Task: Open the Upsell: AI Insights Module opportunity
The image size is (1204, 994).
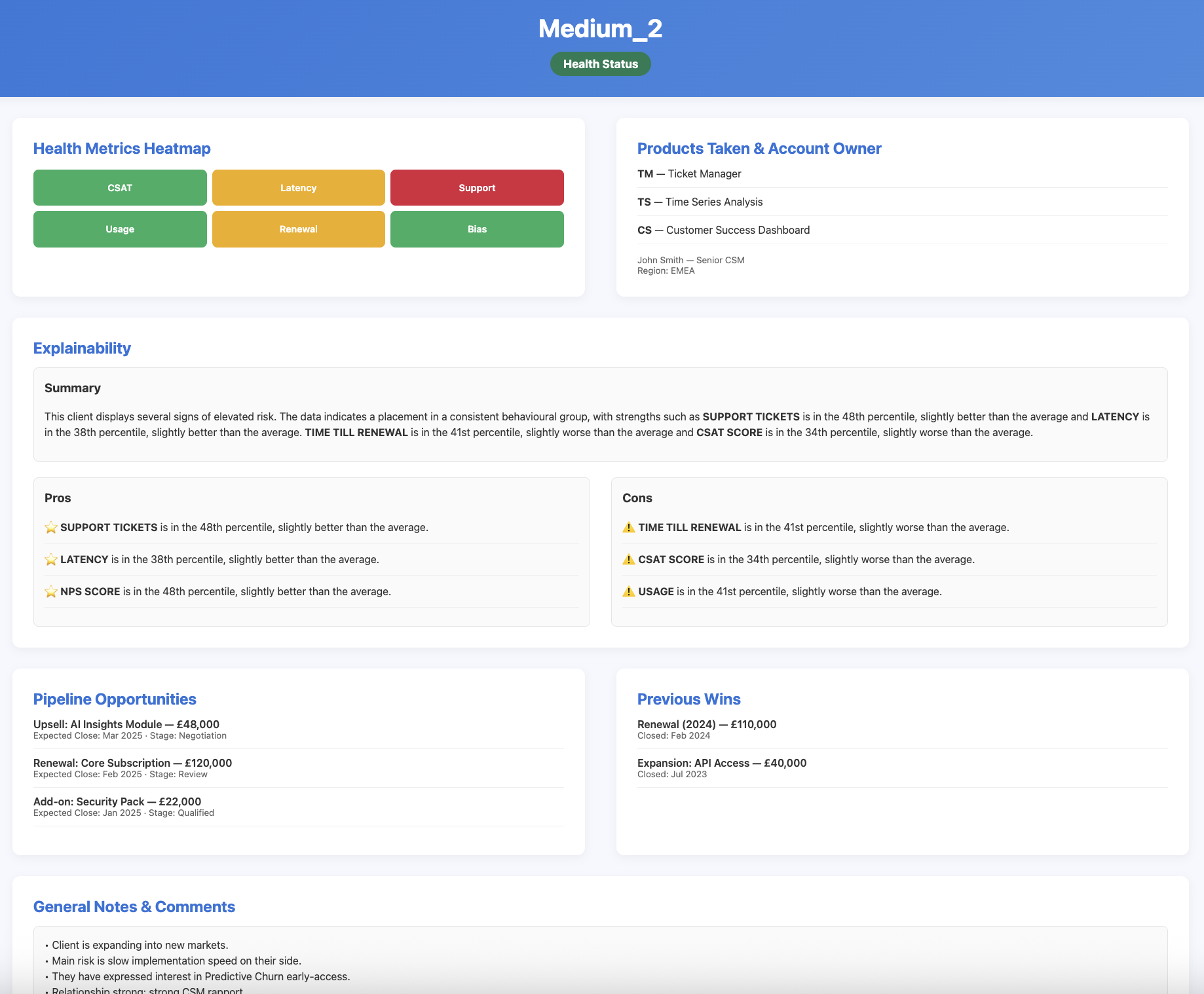Action: (x=126, y=724)
